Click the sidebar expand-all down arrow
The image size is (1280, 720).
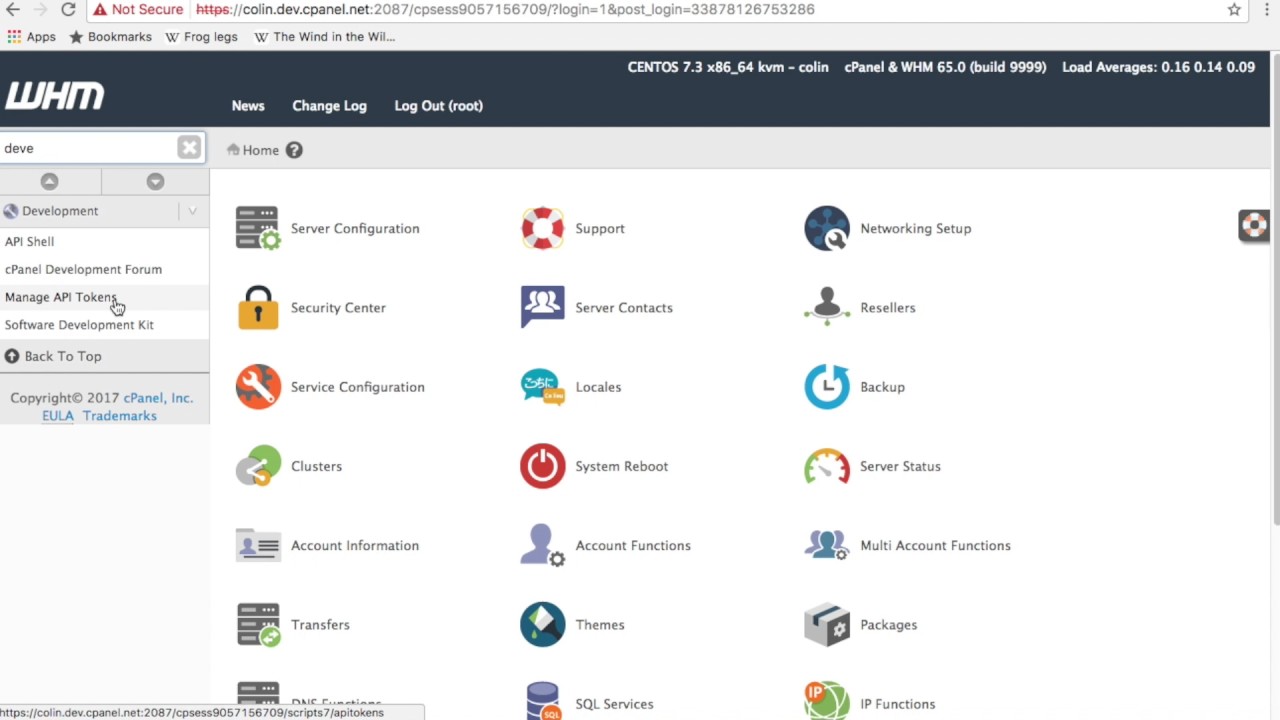pyautogui.click(x=155, y=181)
